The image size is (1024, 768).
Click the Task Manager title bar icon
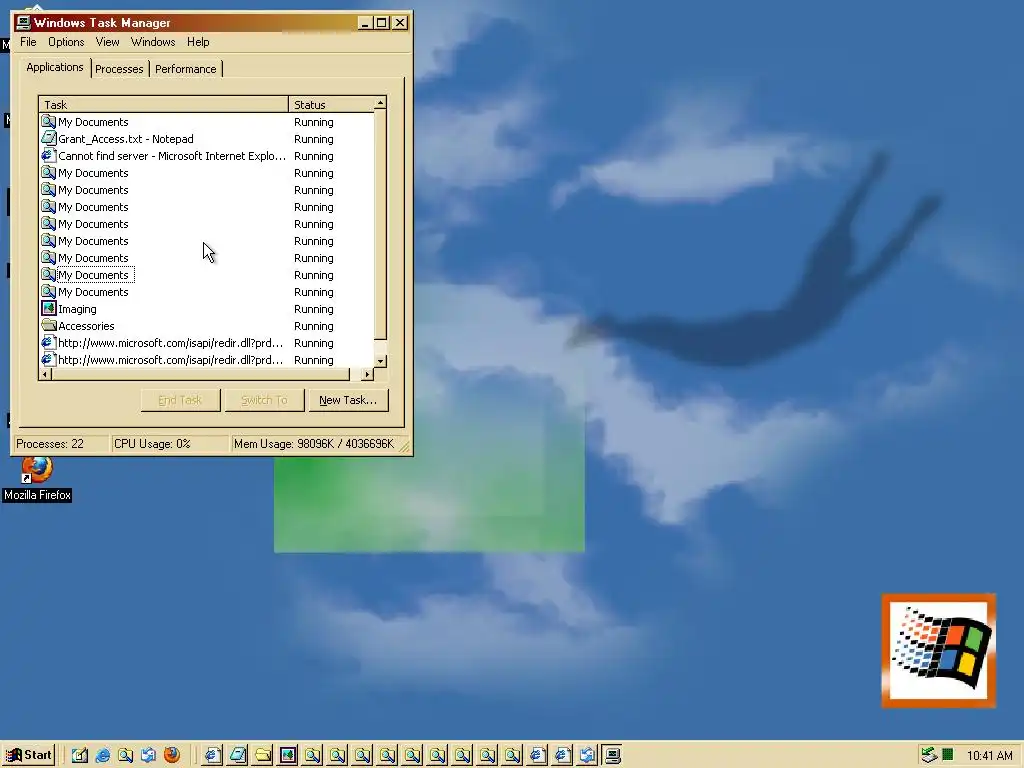coord(24,23)
